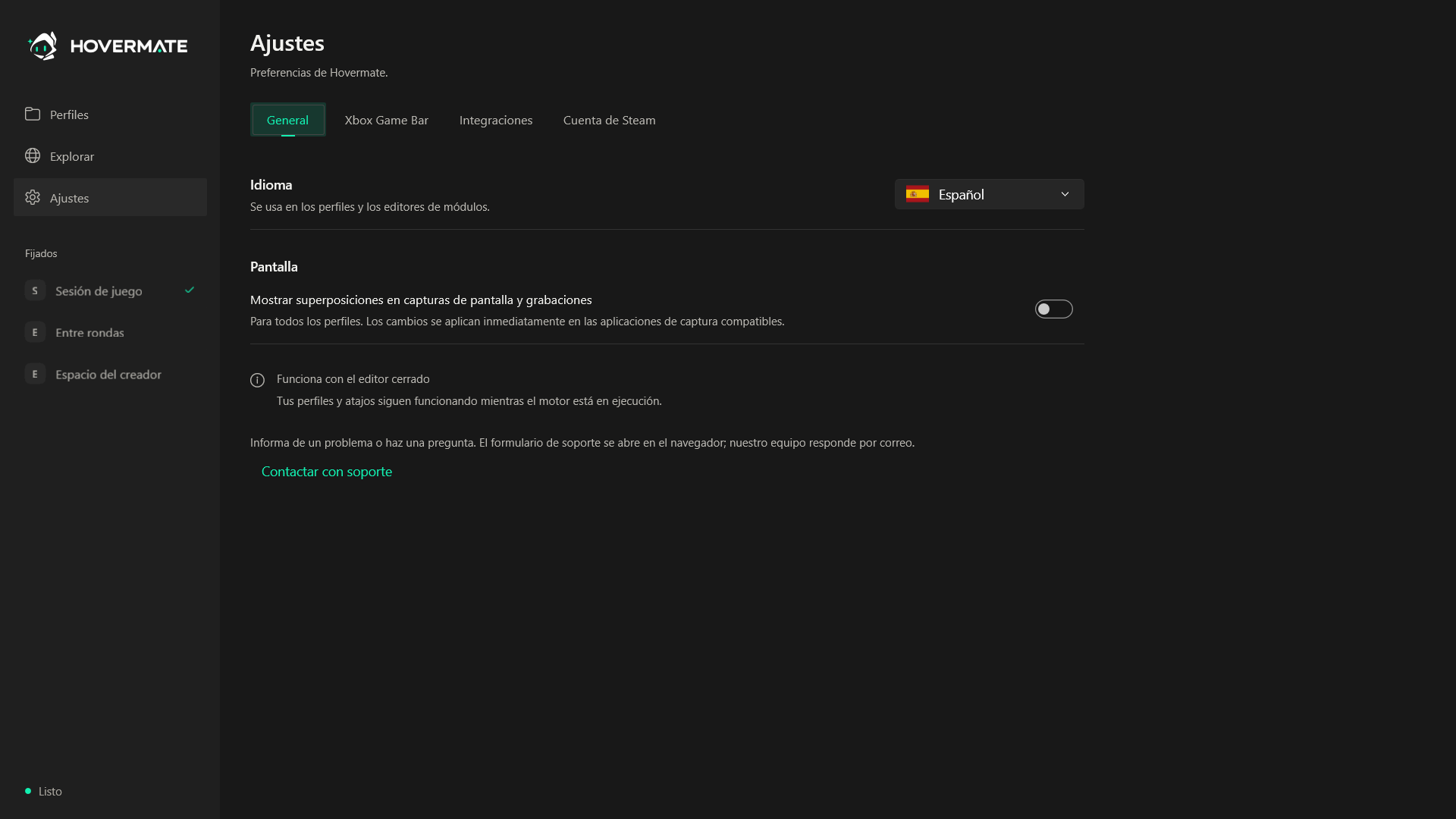The width and height of the screenshot is (1456, 819).
Task: Click the HOVERMATE wordmark
Action: (x=129, y=46)
